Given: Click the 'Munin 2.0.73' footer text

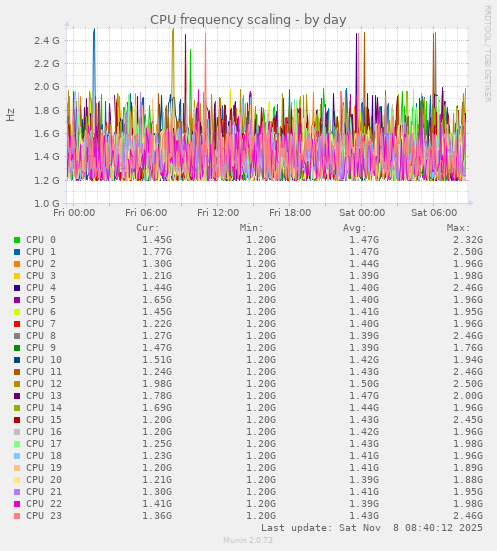Looking at the screenshot, I should coord(248,540).
